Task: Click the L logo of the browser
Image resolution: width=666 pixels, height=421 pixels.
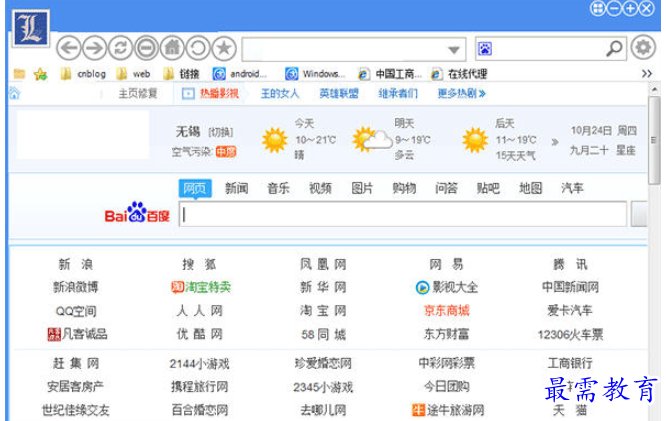Action: pos(31,28)
